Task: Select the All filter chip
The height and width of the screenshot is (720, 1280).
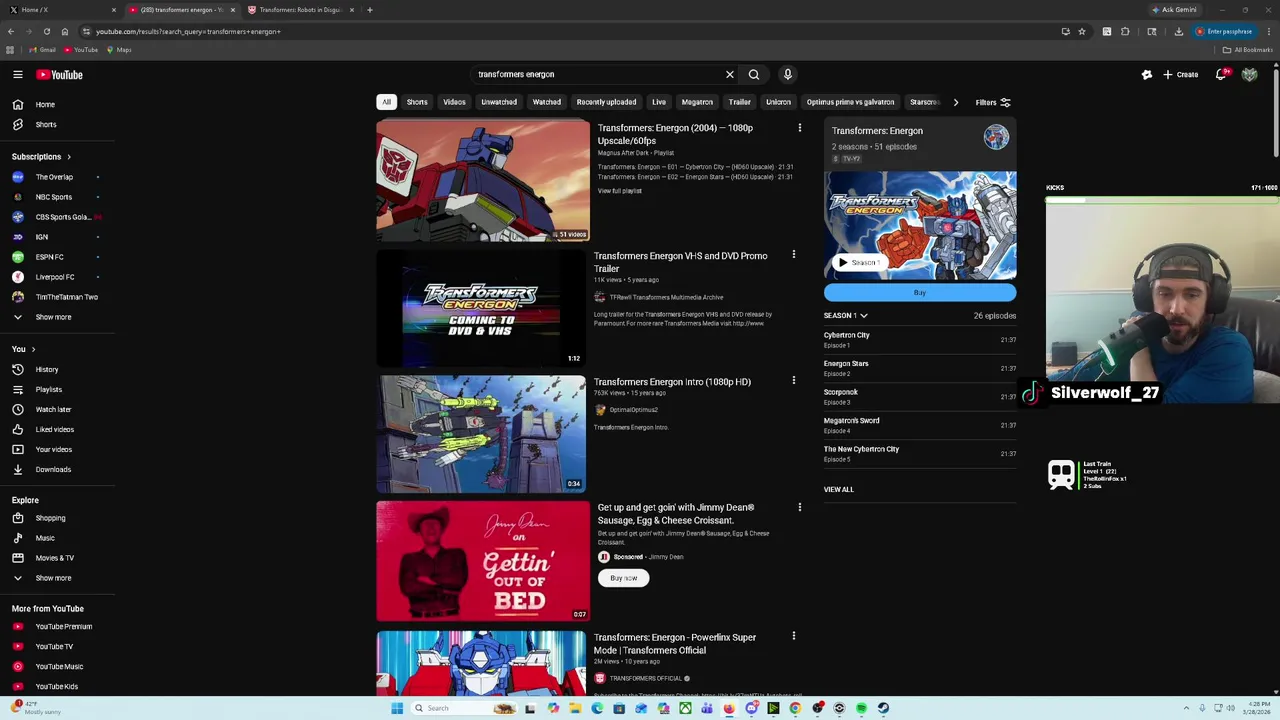Action: click(x=386, y=102)
